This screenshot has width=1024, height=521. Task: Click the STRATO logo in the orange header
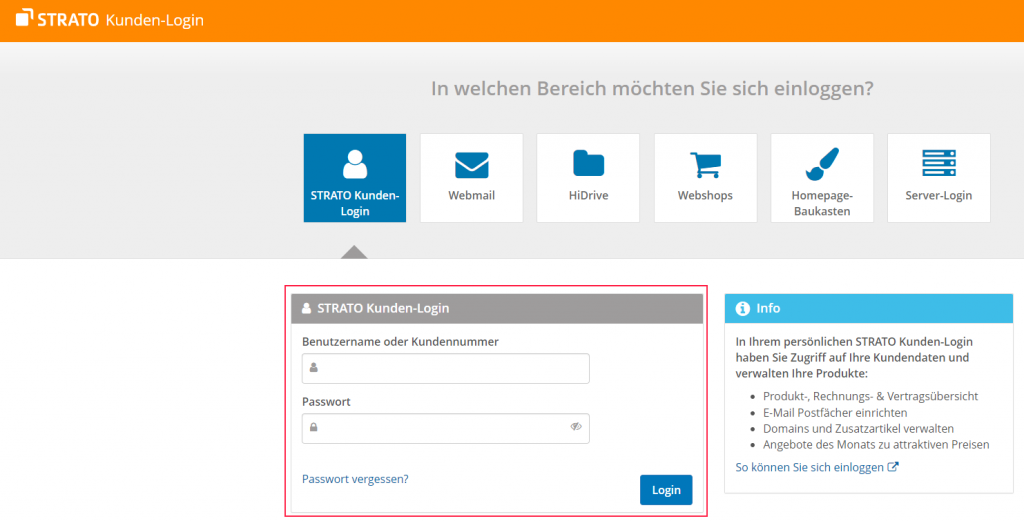57,20
